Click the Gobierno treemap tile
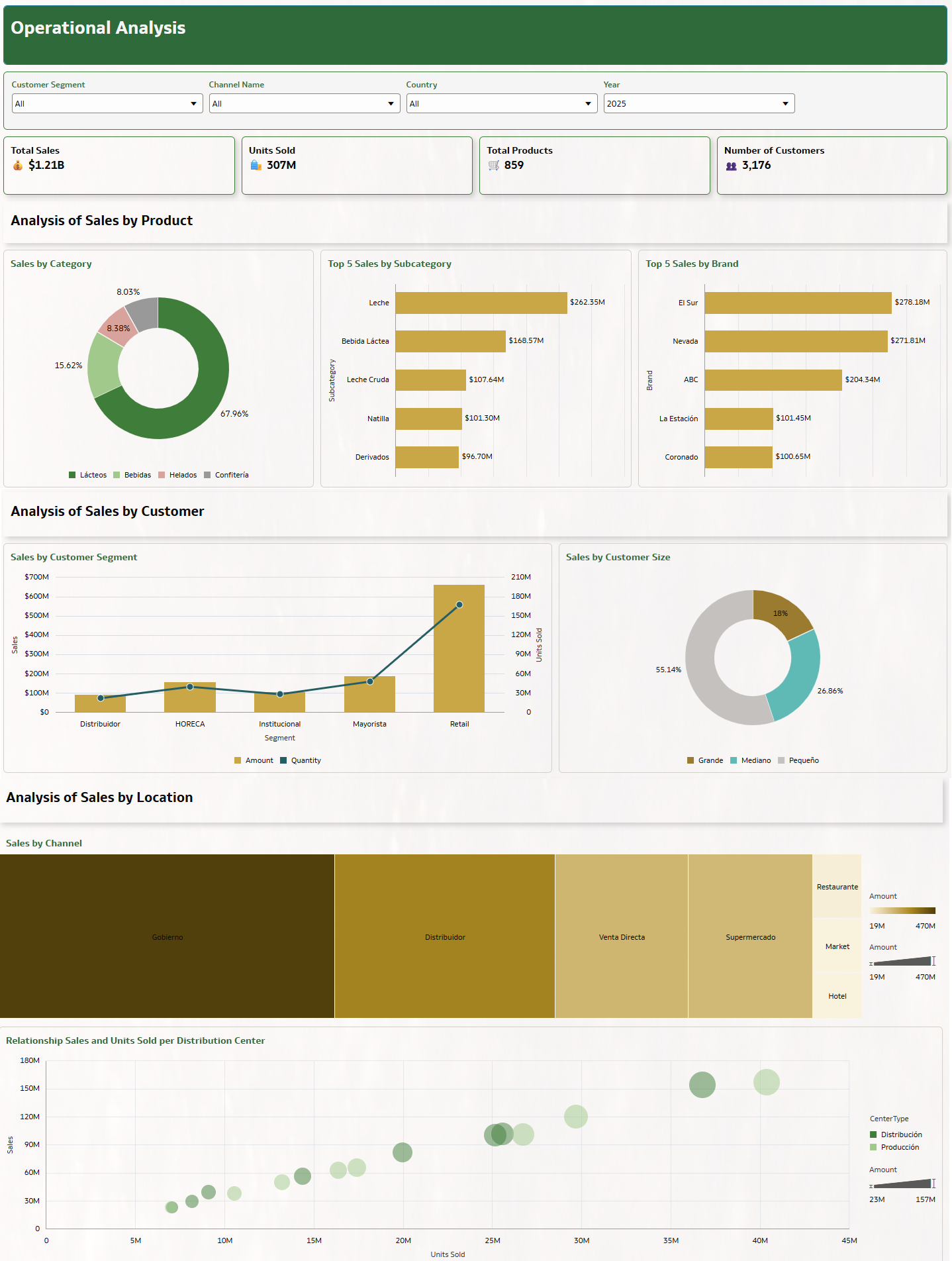Screen dimensions: 952x1261 point(167,936)
